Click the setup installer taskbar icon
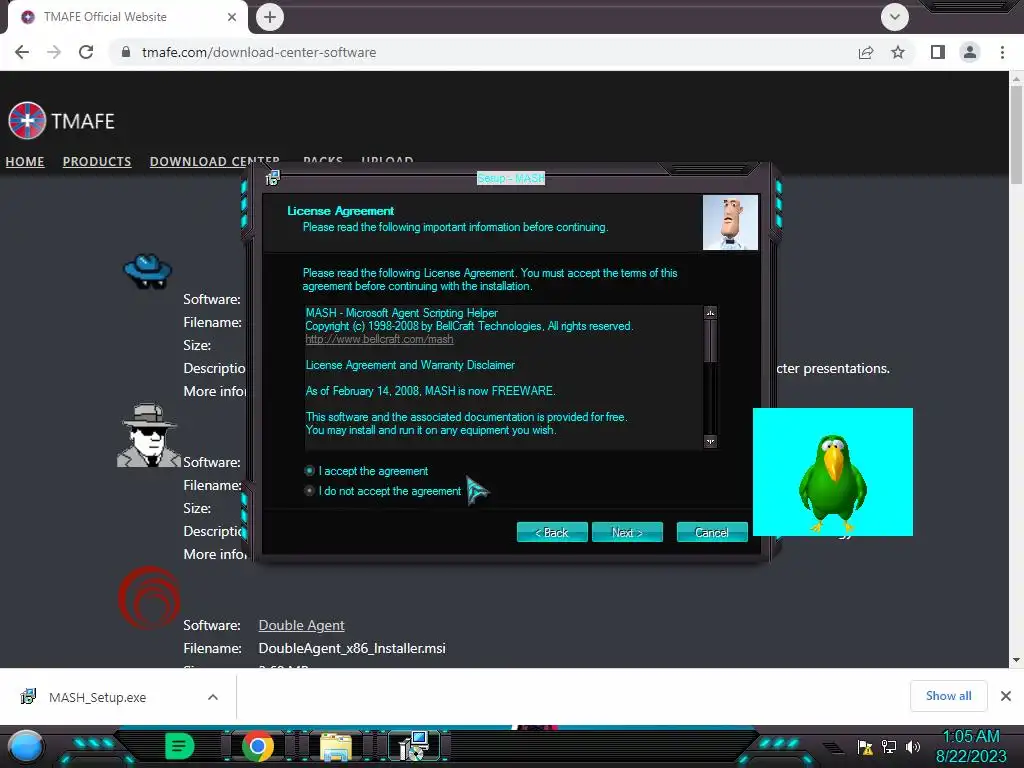This screenshot has height=768, width=1024. coord(414,746)
